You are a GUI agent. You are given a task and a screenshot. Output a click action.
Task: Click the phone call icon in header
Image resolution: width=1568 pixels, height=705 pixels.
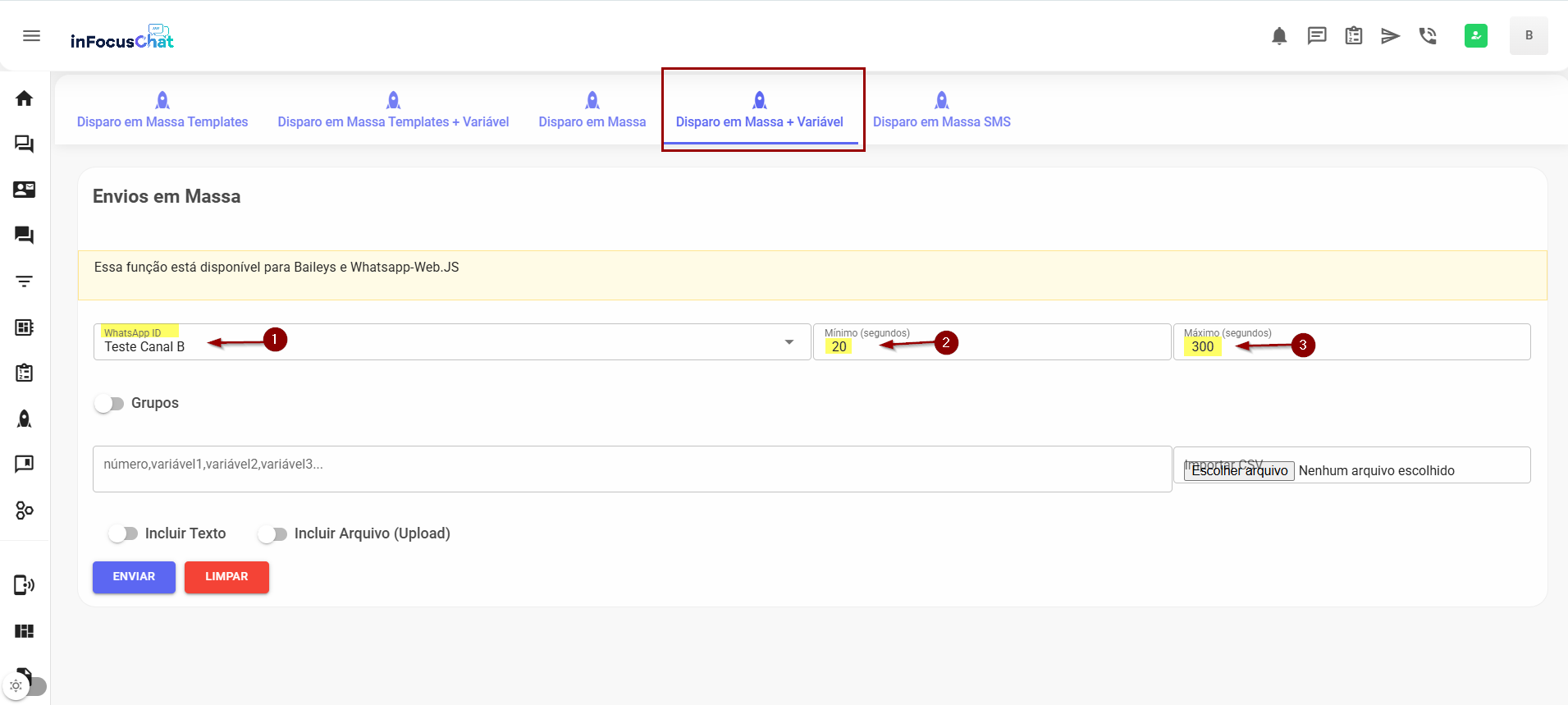(1428, 35)
